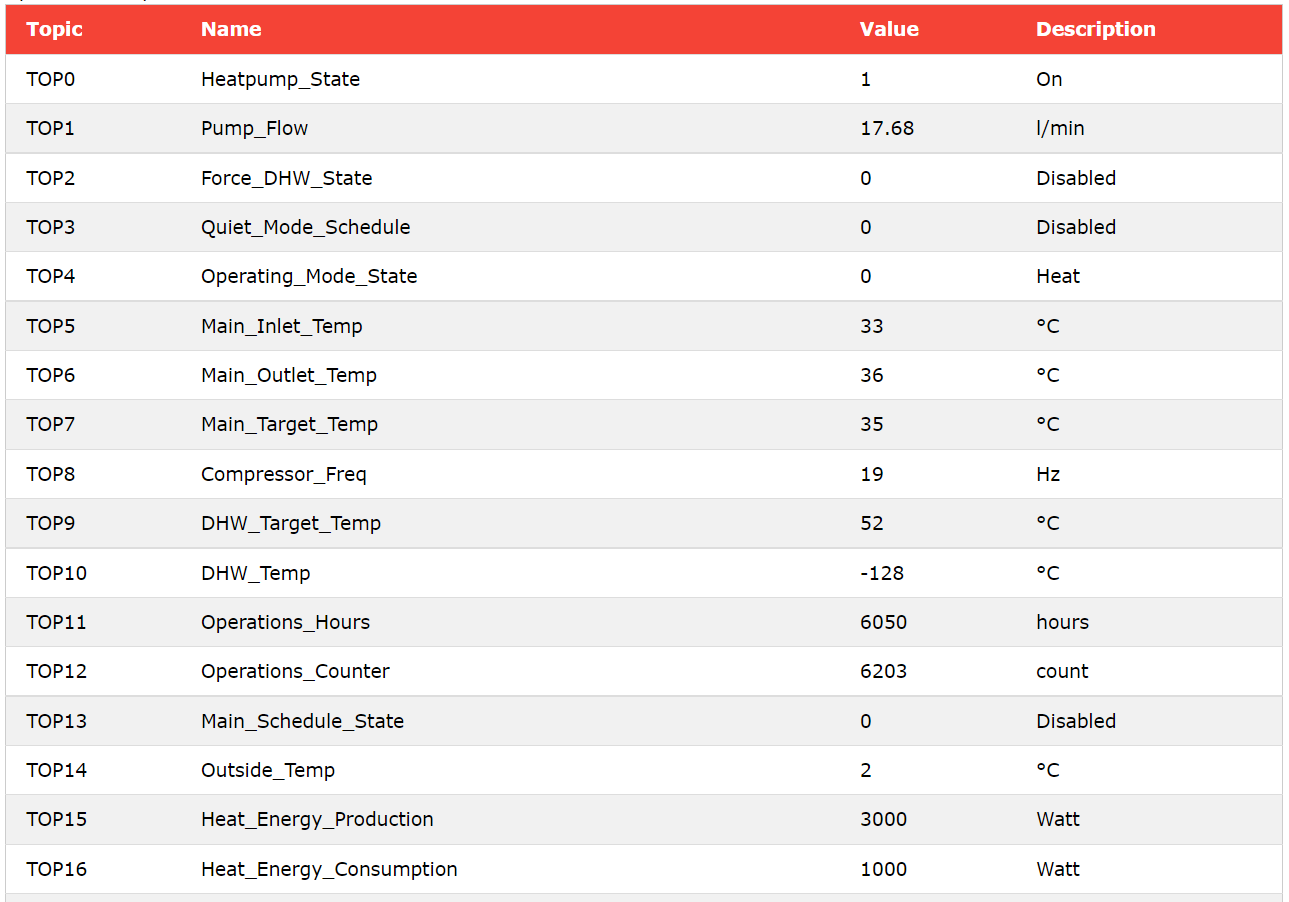The image size is (1289, 902).
Task: Click the Hz description cell
Action: pyautogui.click(x=1048, y=474)
